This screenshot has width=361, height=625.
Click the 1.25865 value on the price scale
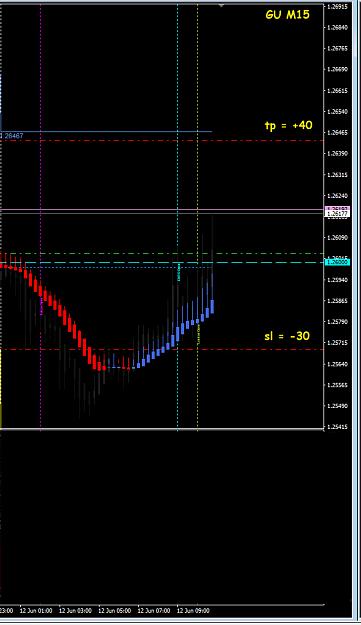point(337,301)
